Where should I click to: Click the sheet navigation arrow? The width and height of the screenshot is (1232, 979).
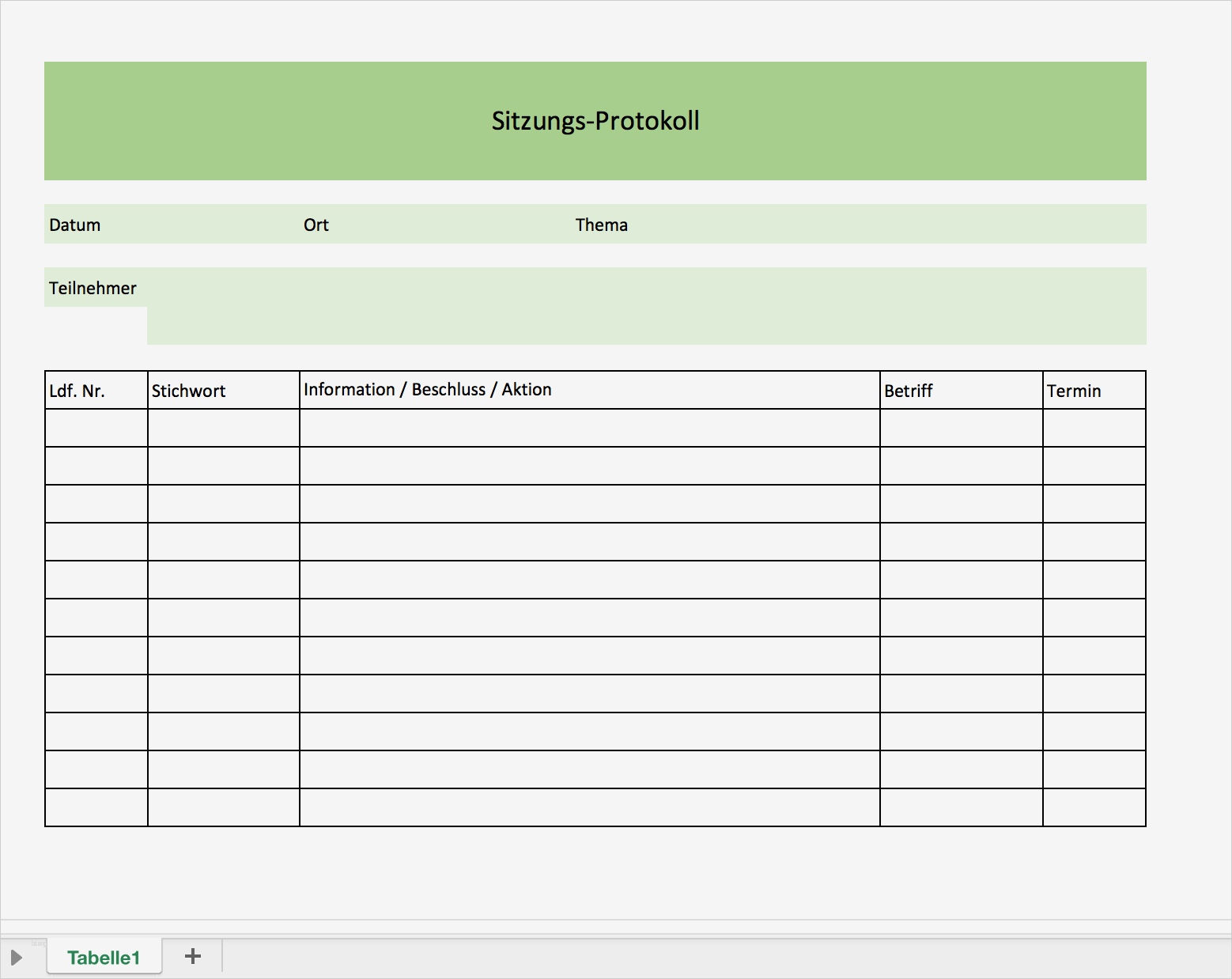click(17, 957)
